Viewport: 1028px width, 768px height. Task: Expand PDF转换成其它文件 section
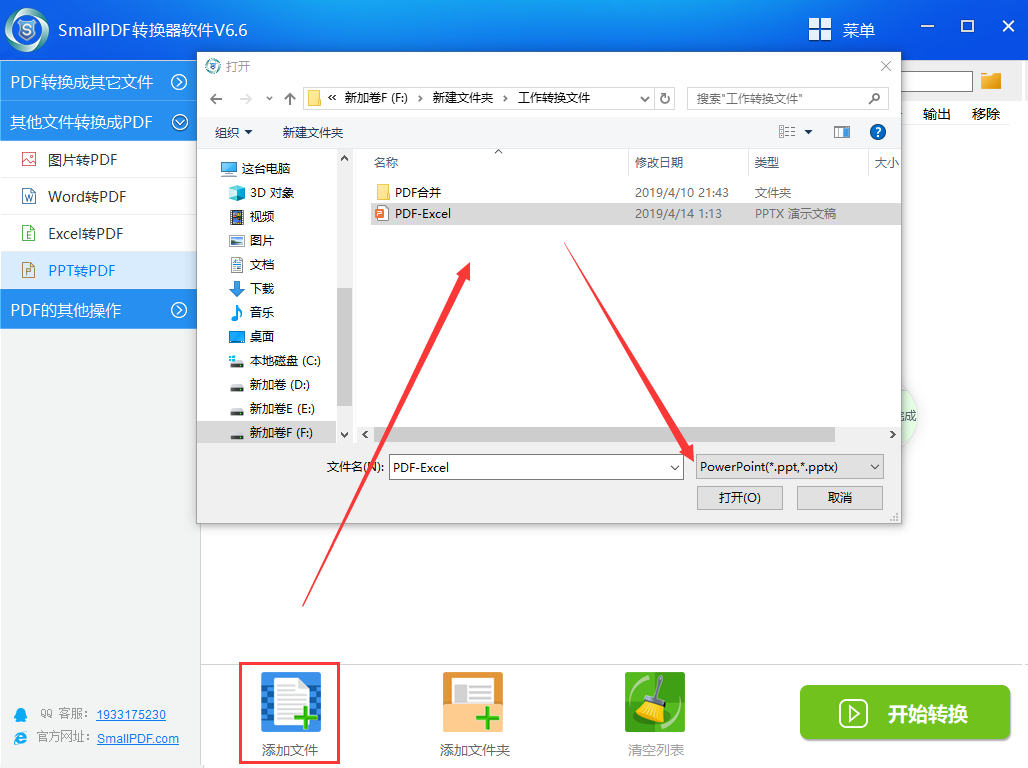98,82
